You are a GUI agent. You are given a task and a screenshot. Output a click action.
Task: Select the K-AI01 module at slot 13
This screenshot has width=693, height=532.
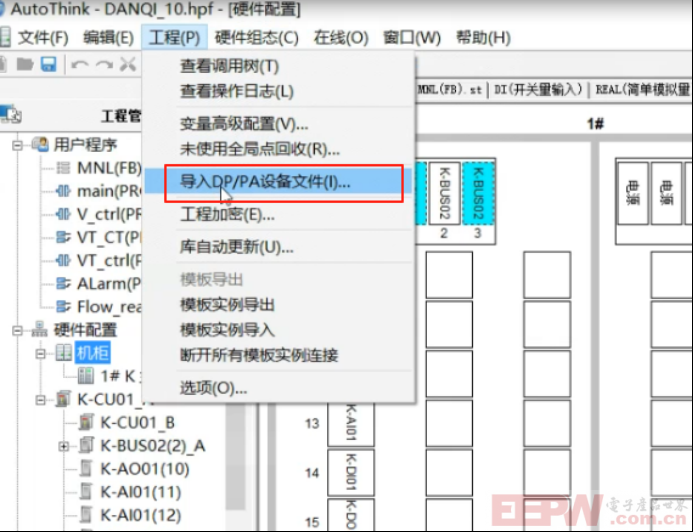(351, 423)
